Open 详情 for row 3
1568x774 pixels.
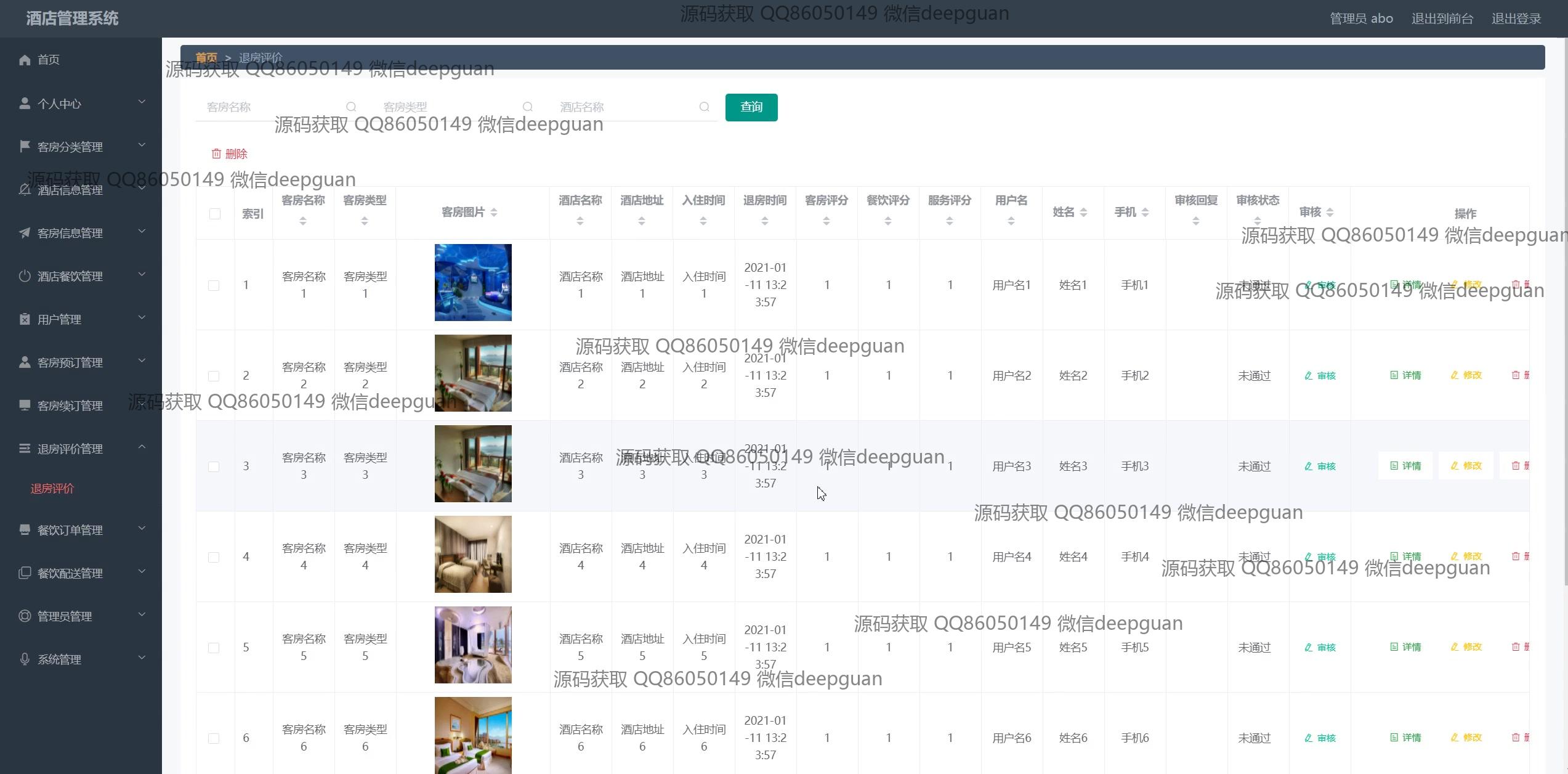(1405, 466)
